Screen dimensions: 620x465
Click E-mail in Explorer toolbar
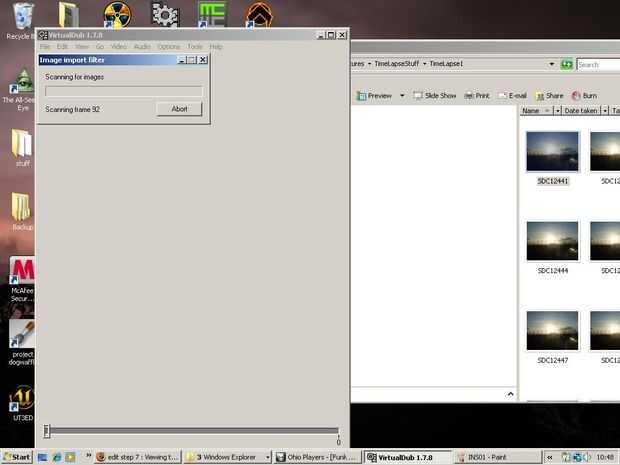click(x=513, y=96)
